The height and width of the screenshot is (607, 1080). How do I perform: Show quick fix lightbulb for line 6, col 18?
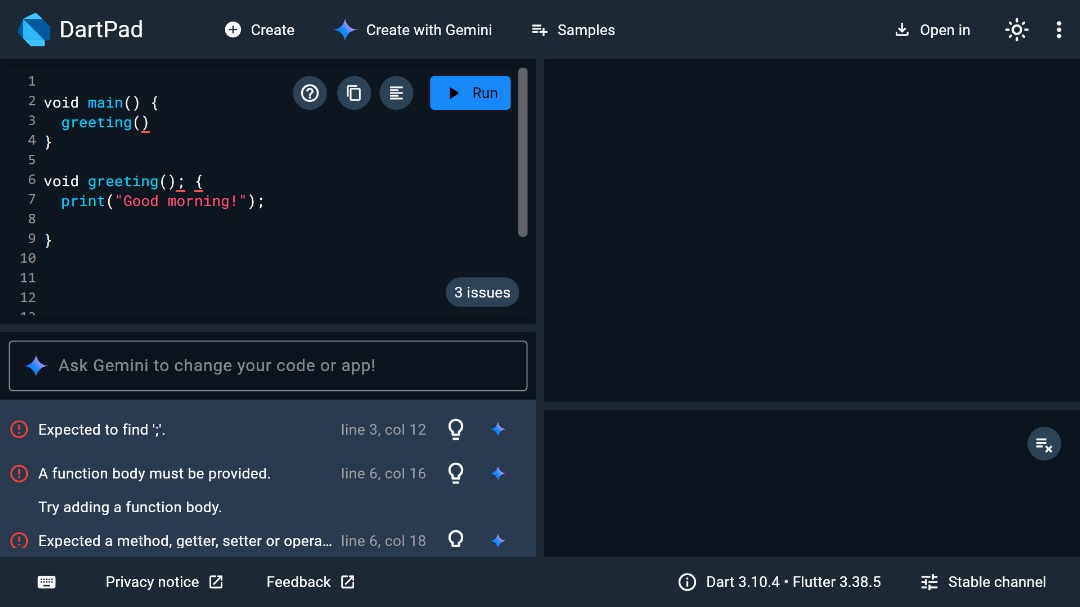point(455,539)
